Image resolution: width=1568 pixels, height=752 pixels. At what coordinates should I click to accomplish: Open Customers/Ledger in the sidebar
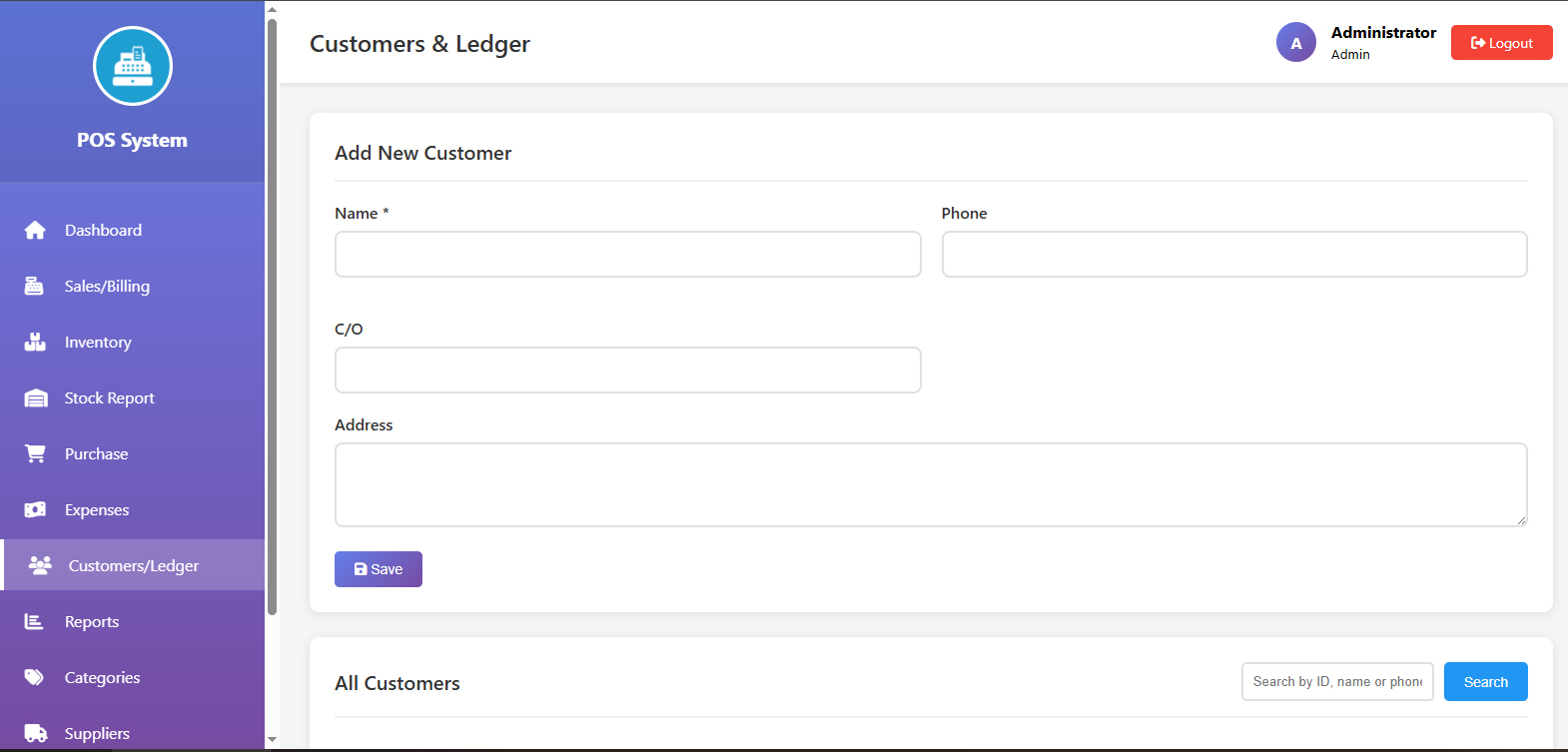[x=133, y=566]
